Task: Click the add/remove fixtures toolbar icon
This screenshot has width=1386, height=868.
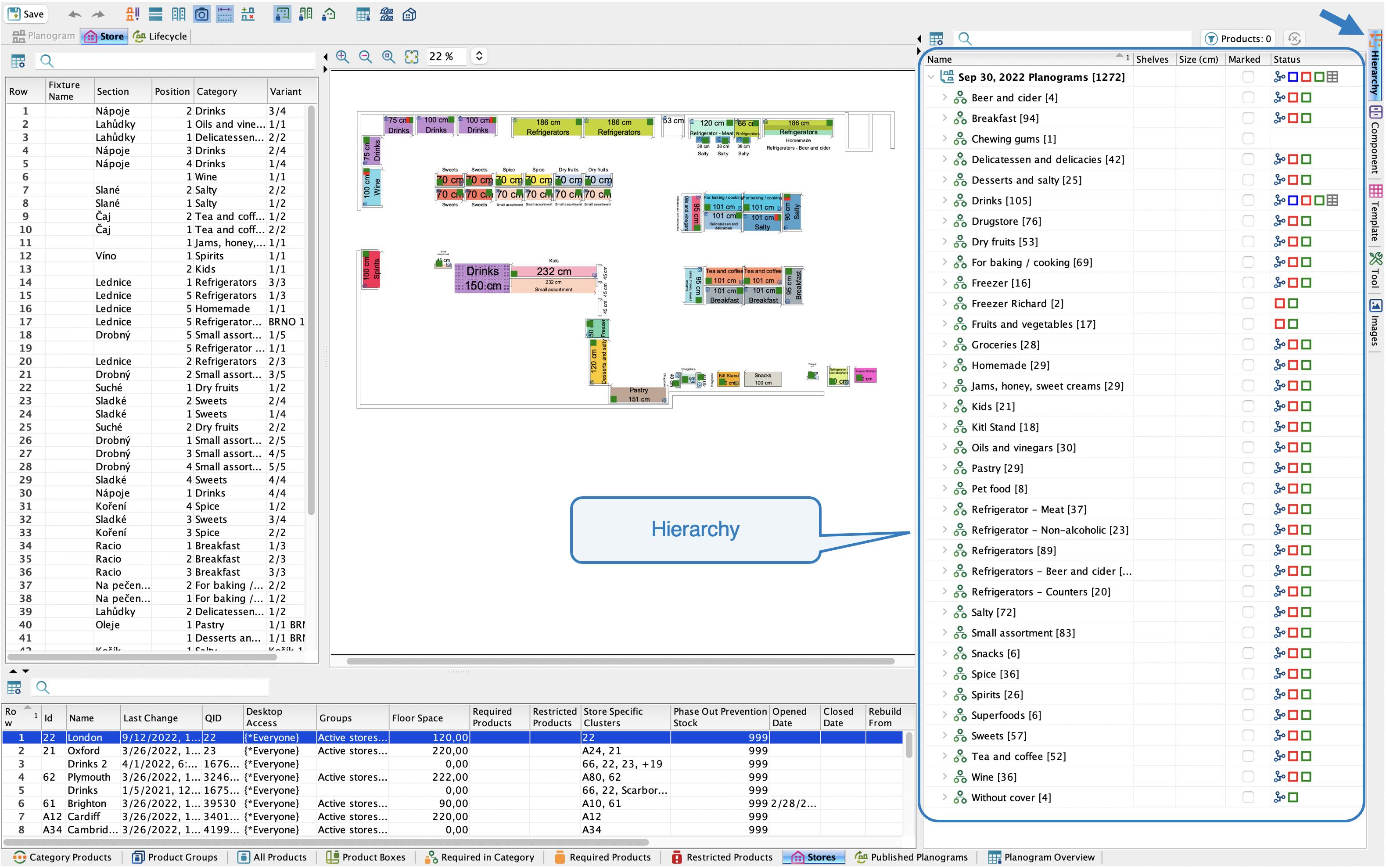Action: click(248, 14)
